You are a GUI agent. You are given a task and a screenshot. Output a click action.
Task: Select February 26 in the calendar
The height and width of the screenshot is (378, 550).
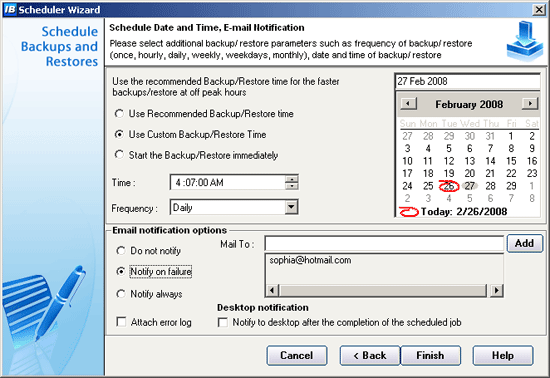tap(449, 186)
